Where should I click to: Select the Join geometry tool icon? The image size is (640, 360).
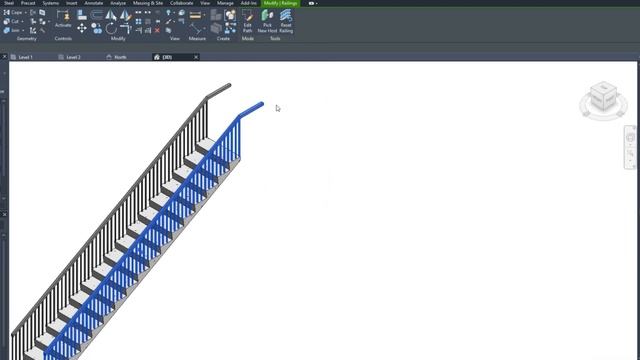coord(7,30)
